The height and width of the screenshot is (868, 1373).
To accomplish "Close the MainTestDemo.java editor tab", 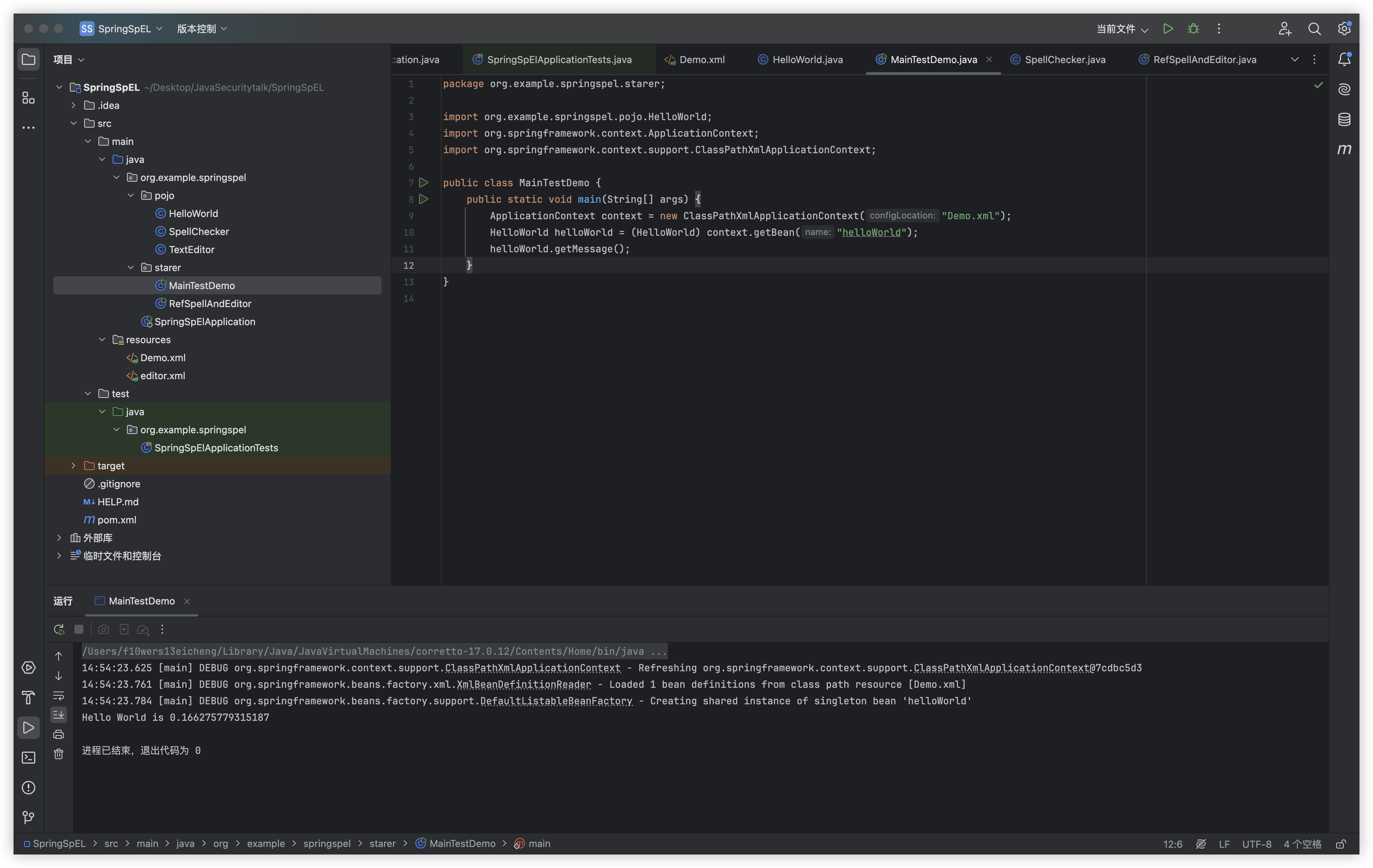I will click(x=989, y=59).
